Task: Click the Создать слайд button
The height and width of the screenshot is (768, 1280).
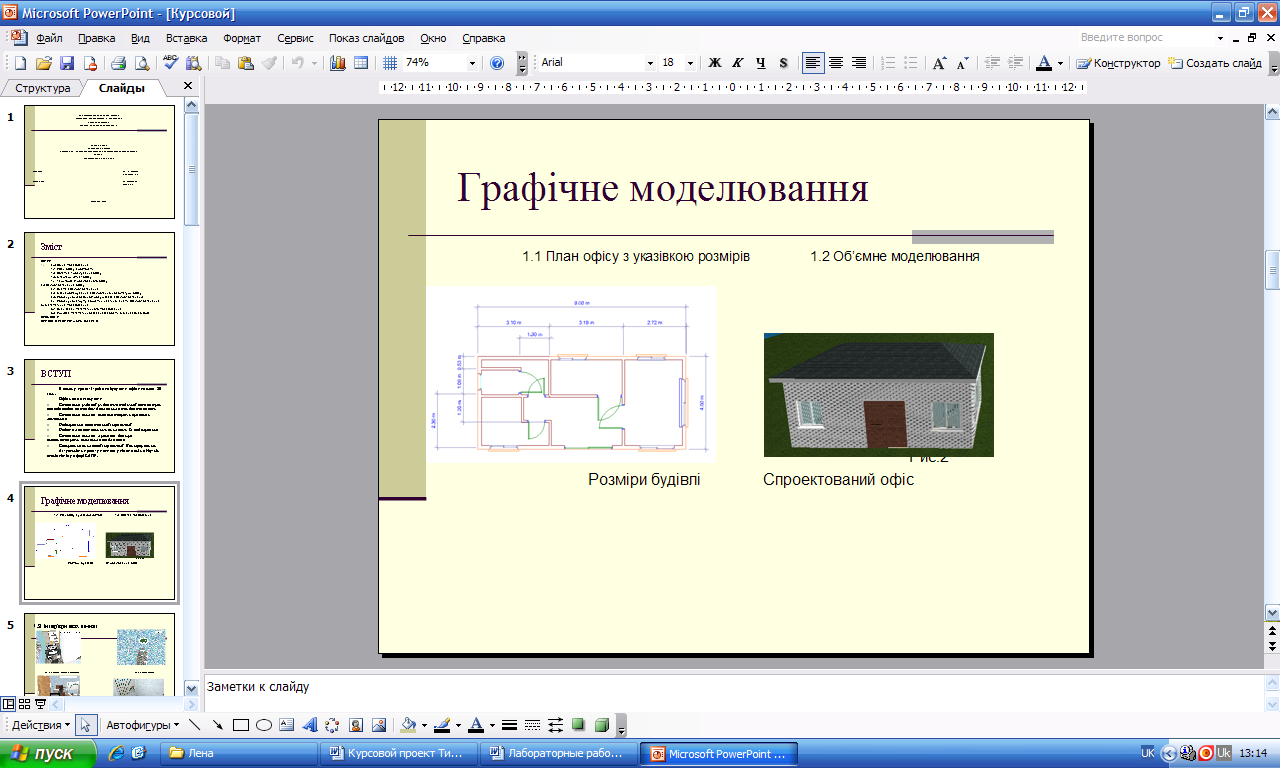Action: click(1215, 63)
